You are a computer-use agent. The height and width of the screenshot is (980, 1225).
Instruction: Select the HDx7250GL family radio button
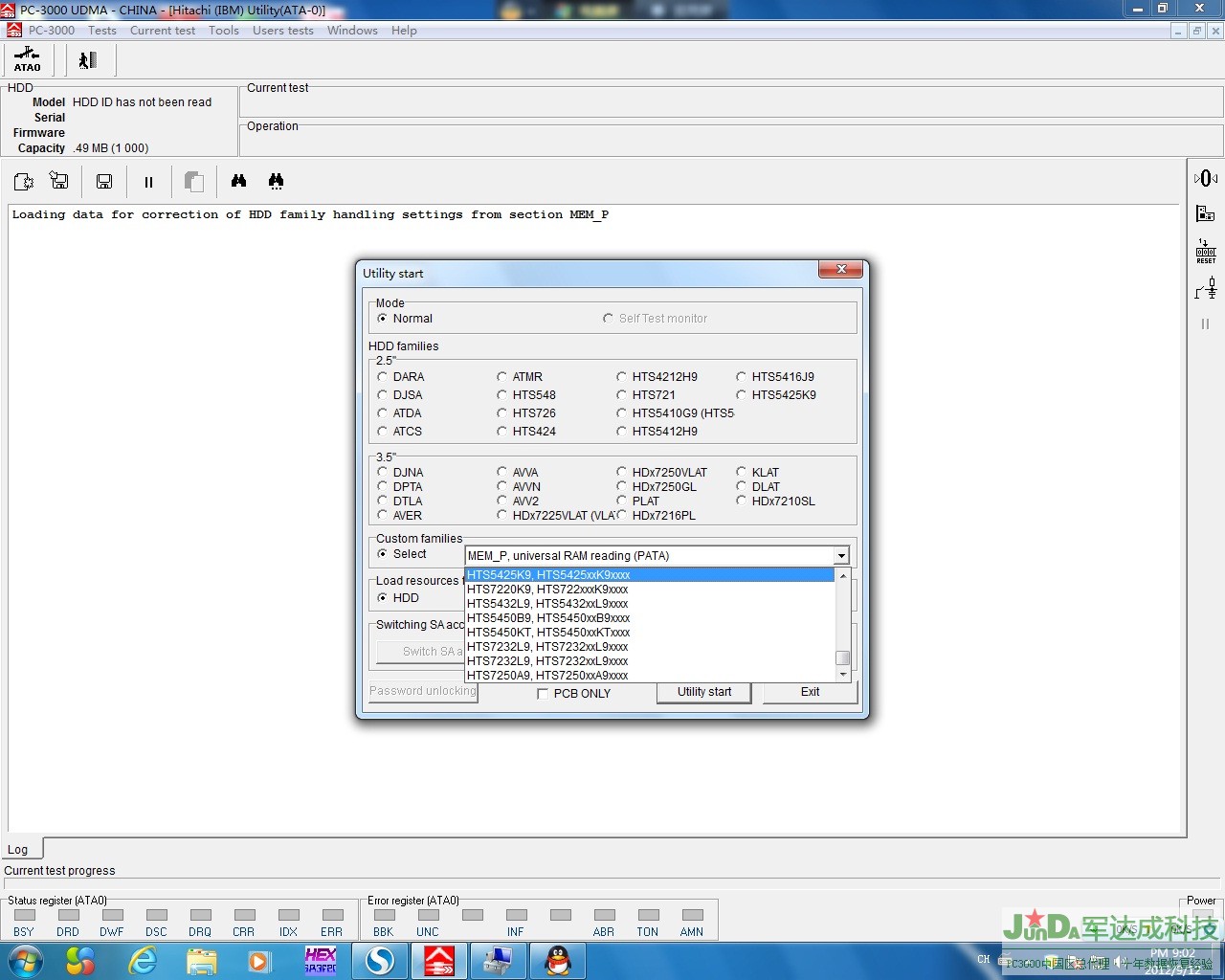622,487
